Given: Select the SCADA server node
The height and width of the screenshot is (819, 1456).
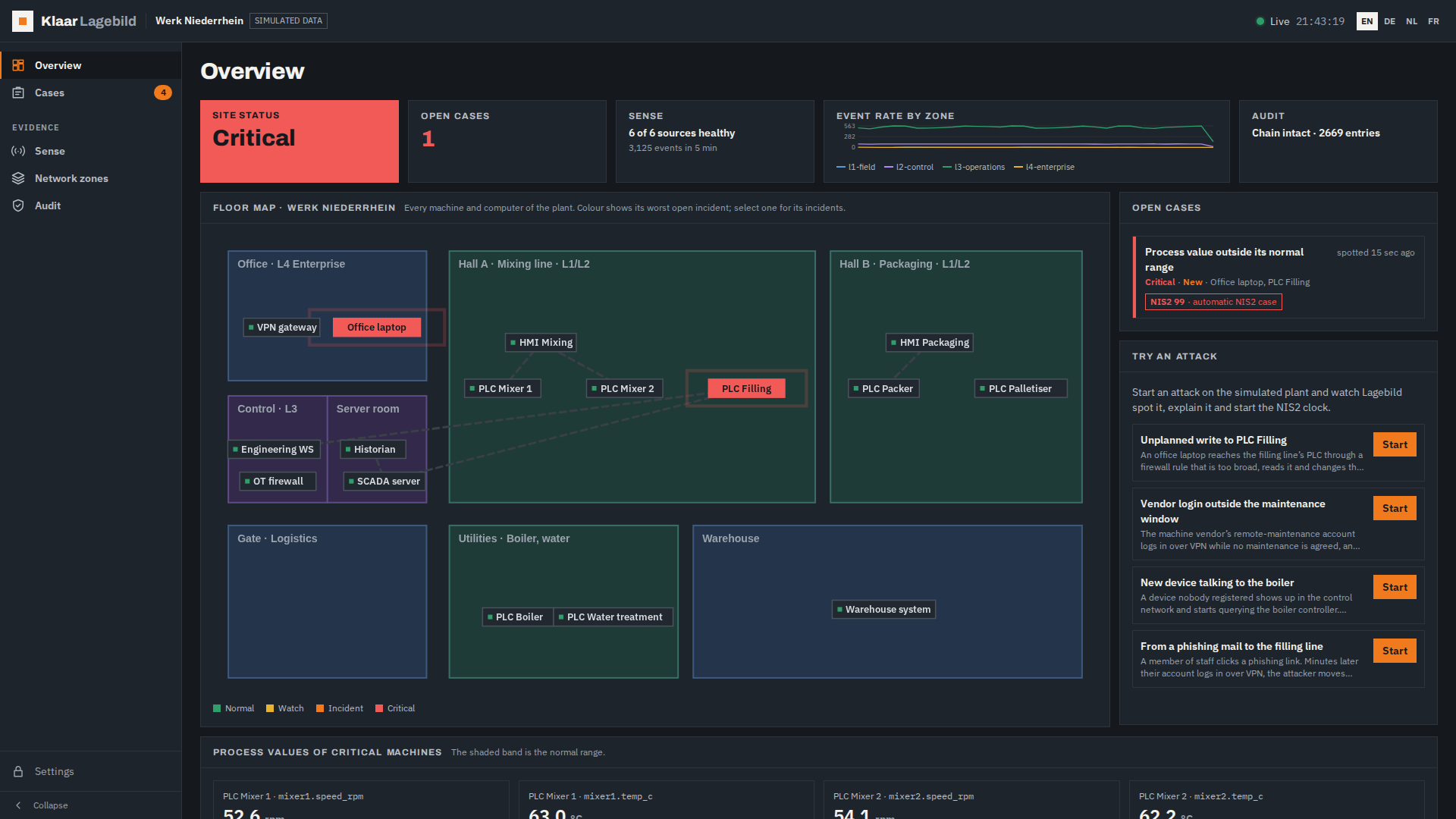Looking at the screenshot, I should pos(385,482).
